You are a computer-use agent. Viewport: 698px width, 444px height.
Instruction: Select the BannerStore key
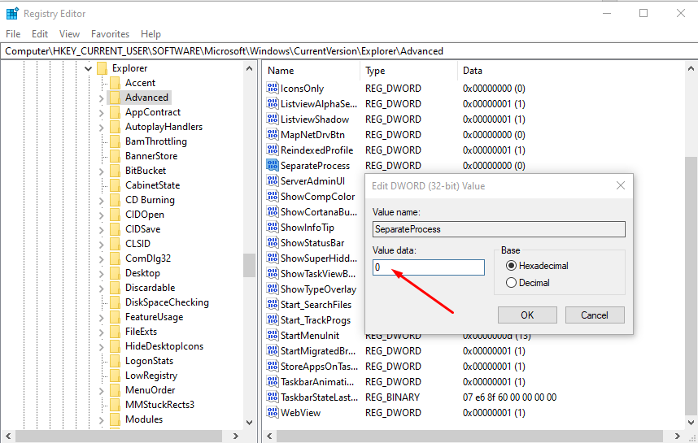pyautogui.click(x=151, y=155)
